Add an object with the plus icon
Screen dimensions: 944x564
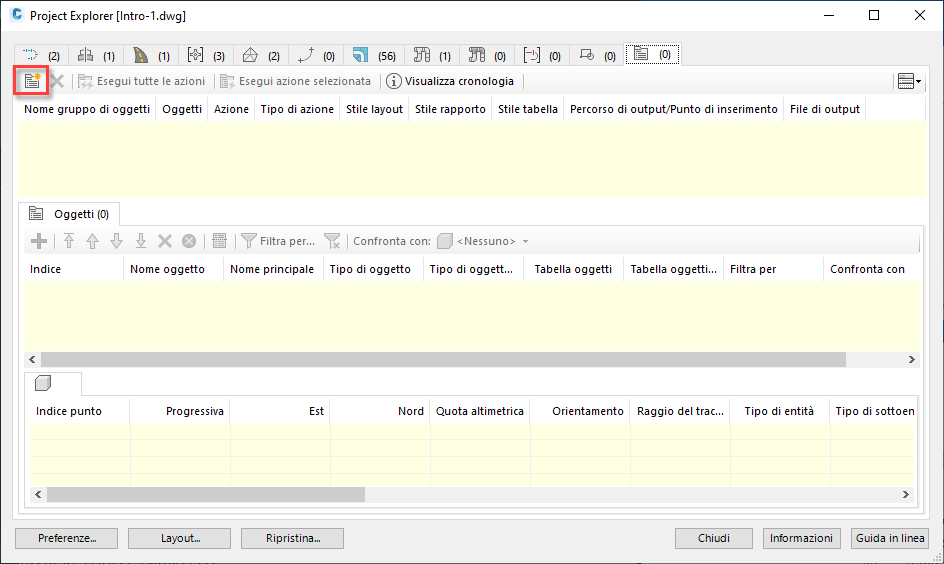tap(39, 241)
